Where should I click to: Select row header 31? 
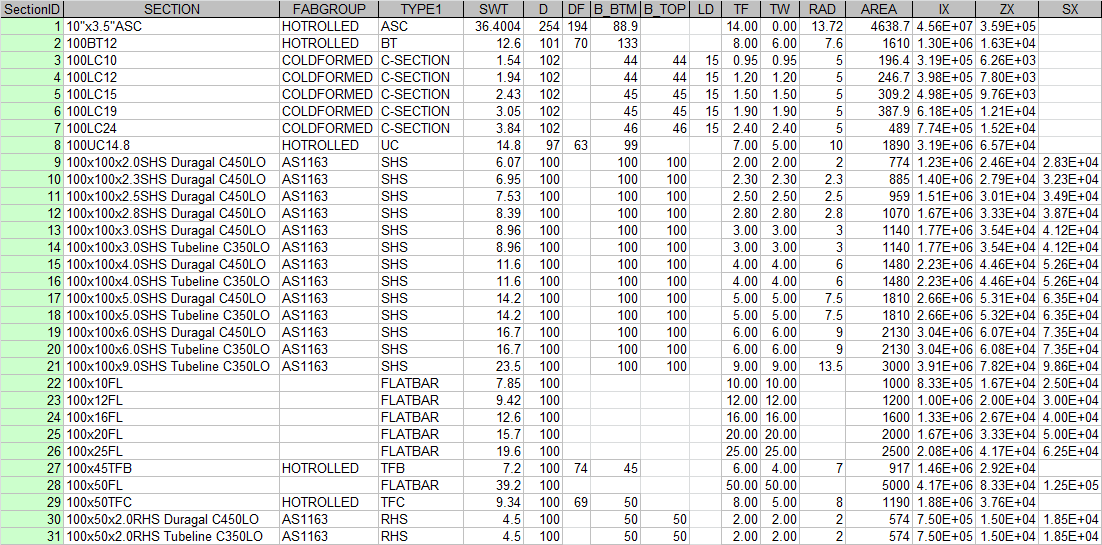pos(32,536)
